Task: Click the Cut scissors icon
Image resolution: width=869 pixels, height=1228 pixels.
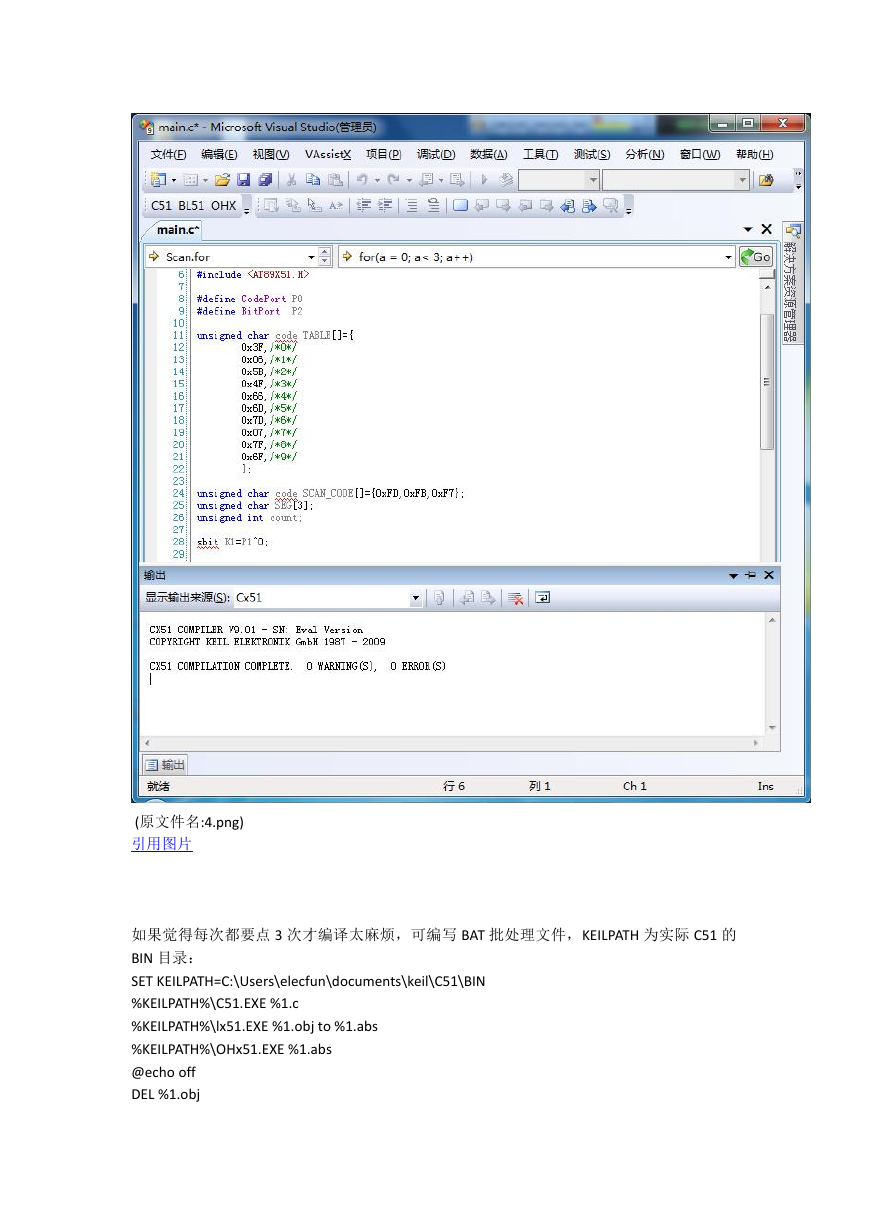Action: (292, 180)
